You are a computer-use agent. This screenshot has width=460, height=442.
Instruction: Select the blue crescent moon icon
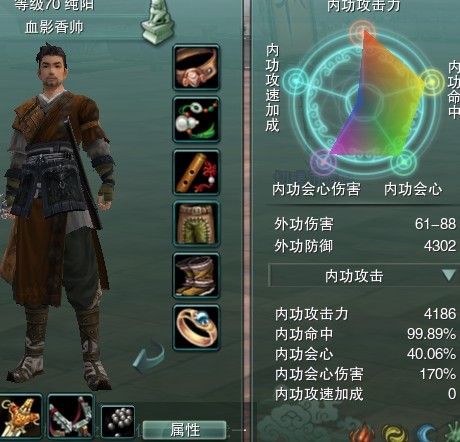pos(428,433)
